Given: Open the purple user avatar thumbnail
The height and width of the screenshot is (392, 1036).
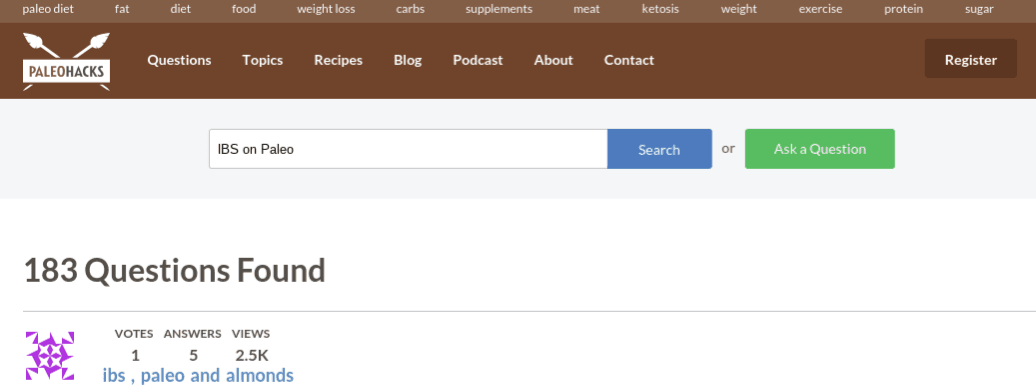Looking at the screenshot, I should coord(50,356).
